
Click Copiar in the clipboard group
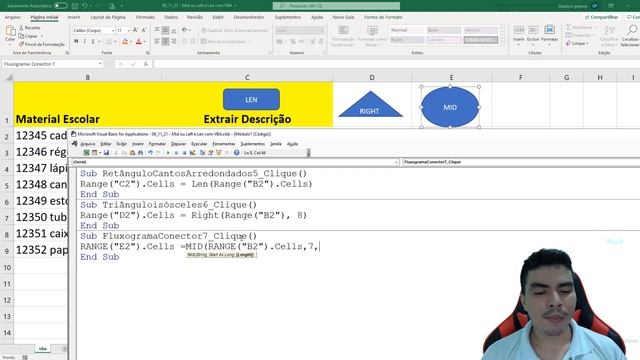29,36
